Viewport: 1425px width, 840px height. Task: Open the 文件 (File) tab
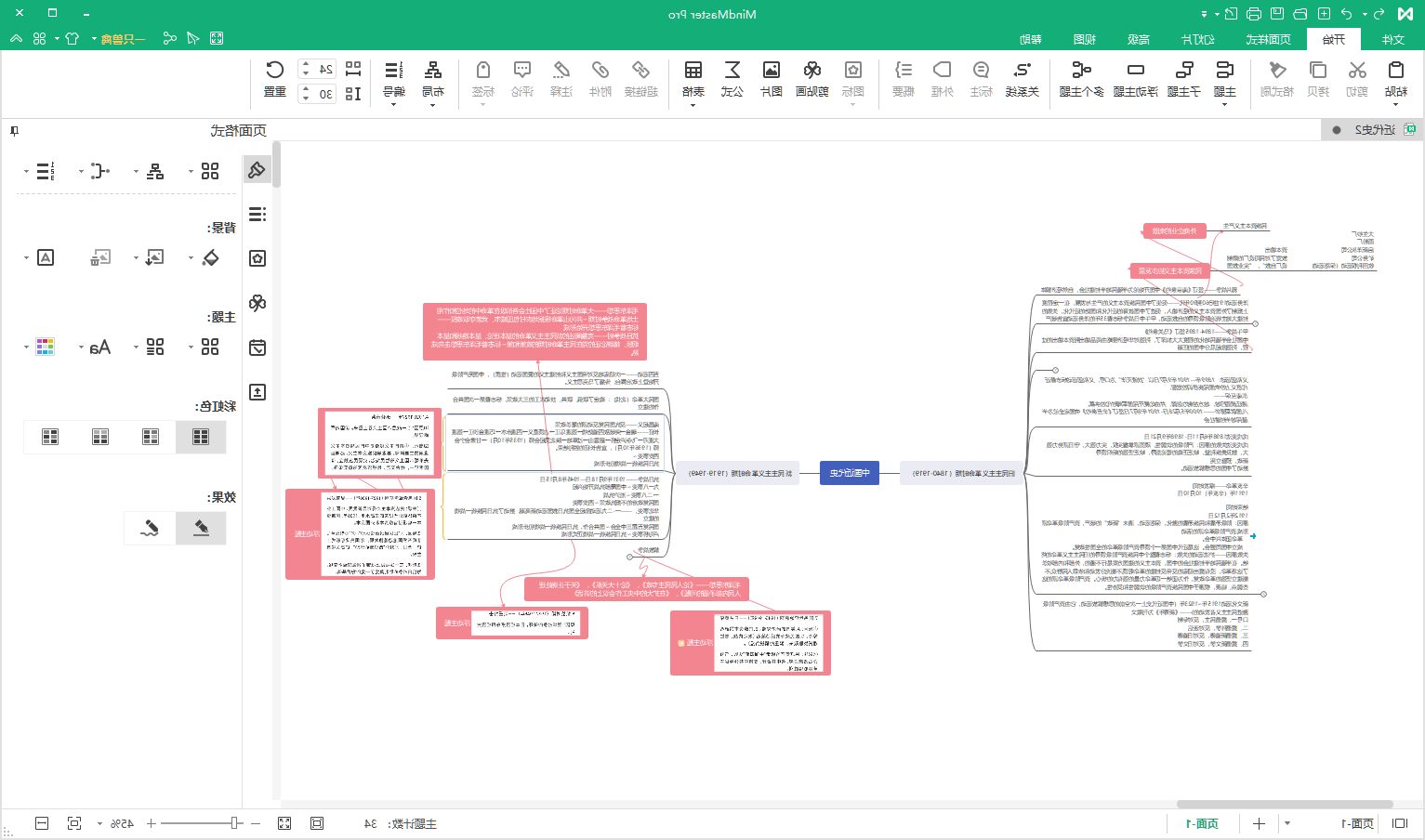pos(1392,39)
